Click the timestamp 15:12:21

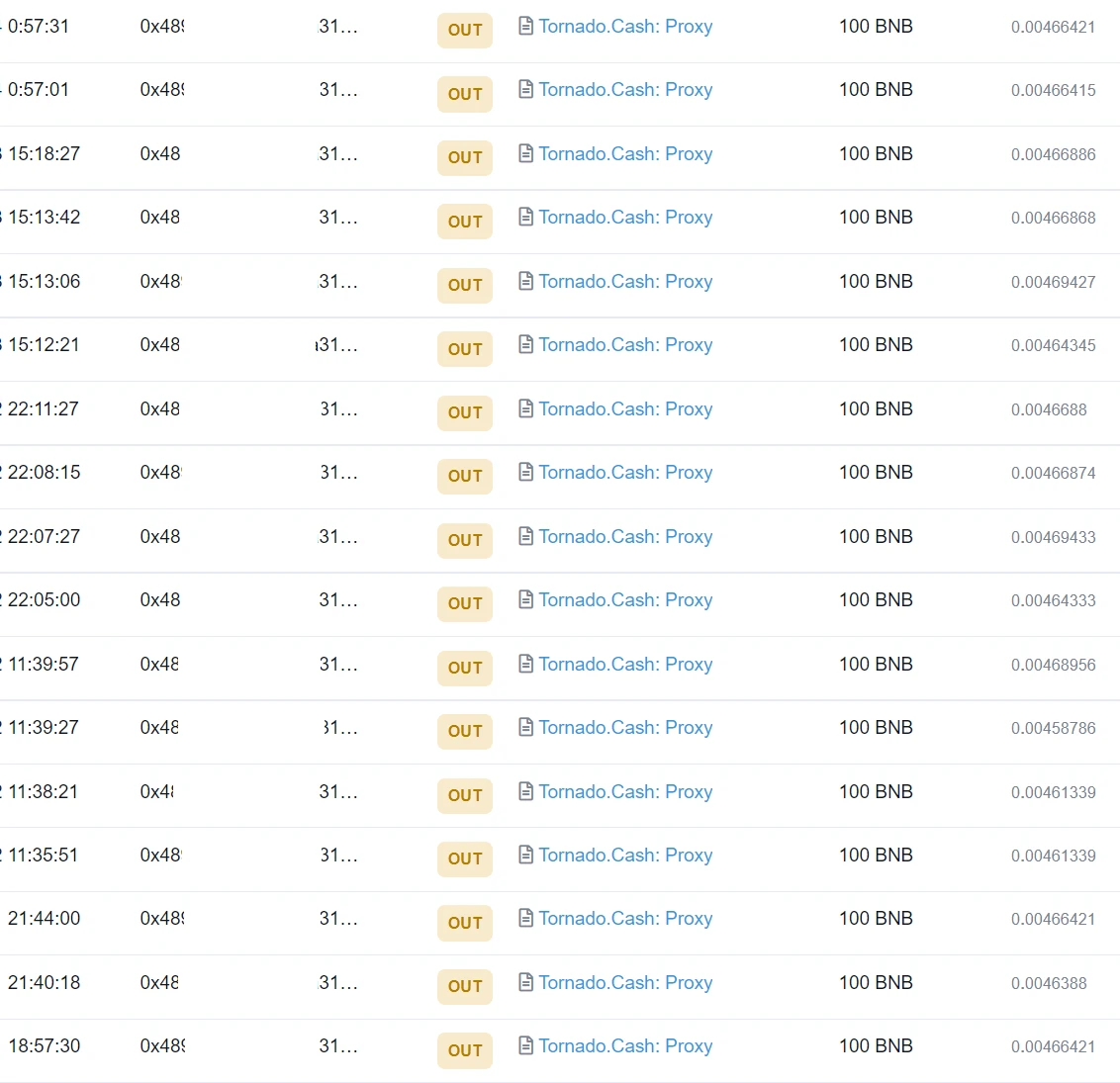click(x=45, y=345)
